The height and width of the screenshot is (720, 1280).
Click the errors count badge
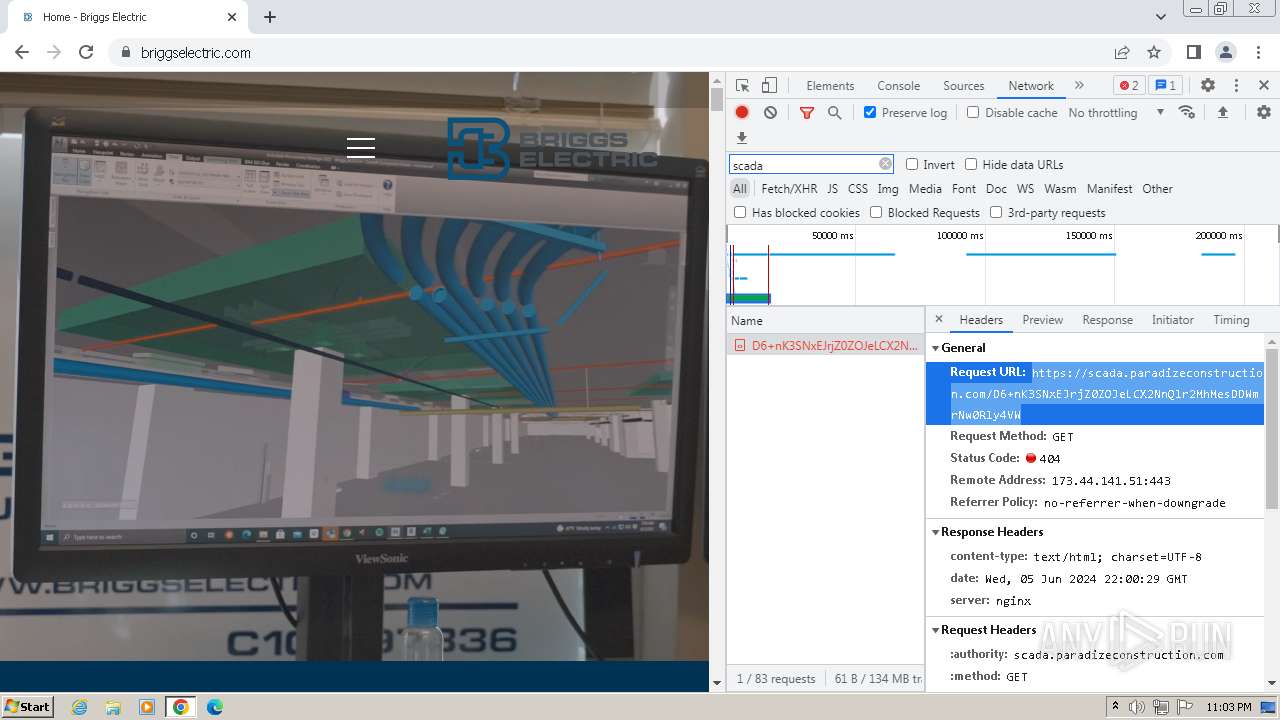pyautogui.click(x=1129, y=86)
